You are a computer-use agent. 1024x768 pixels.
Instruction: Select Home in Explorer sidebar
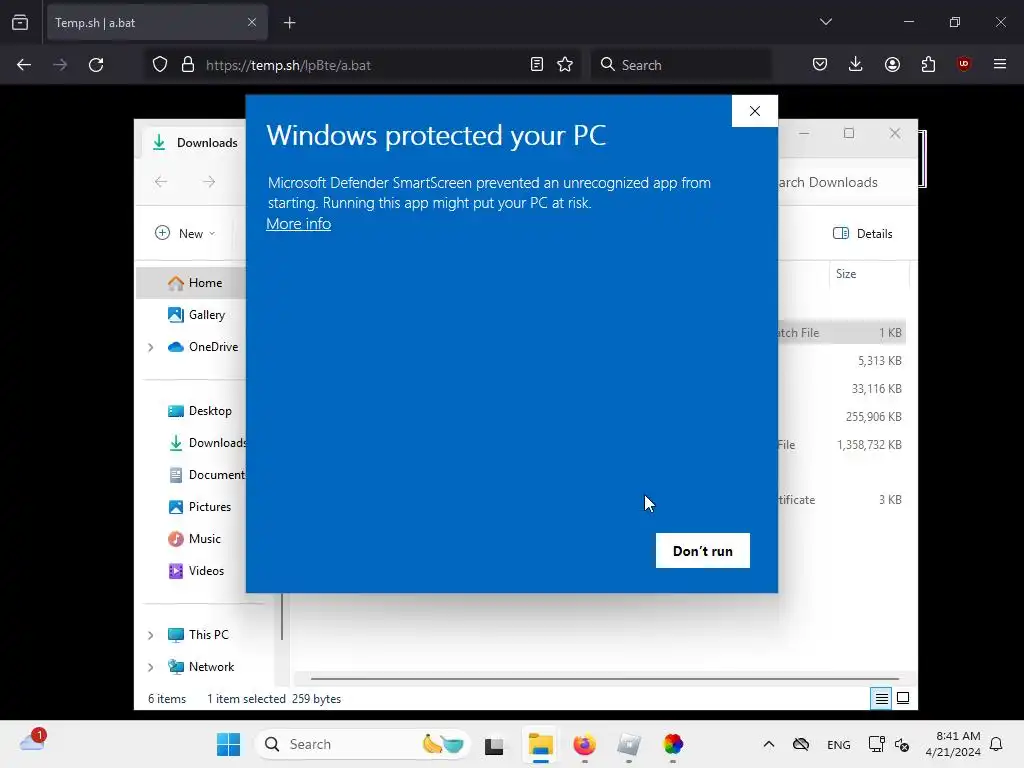point(191,283)
